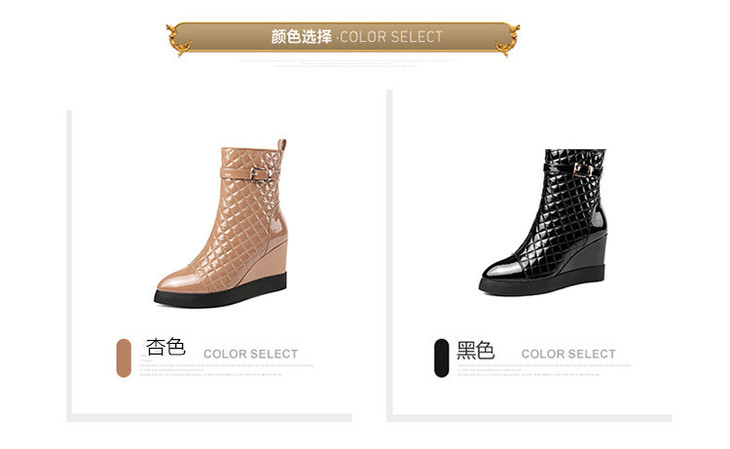730x449 pixels.
Task: Click the 黑色 color label
Action: (475, 350)
